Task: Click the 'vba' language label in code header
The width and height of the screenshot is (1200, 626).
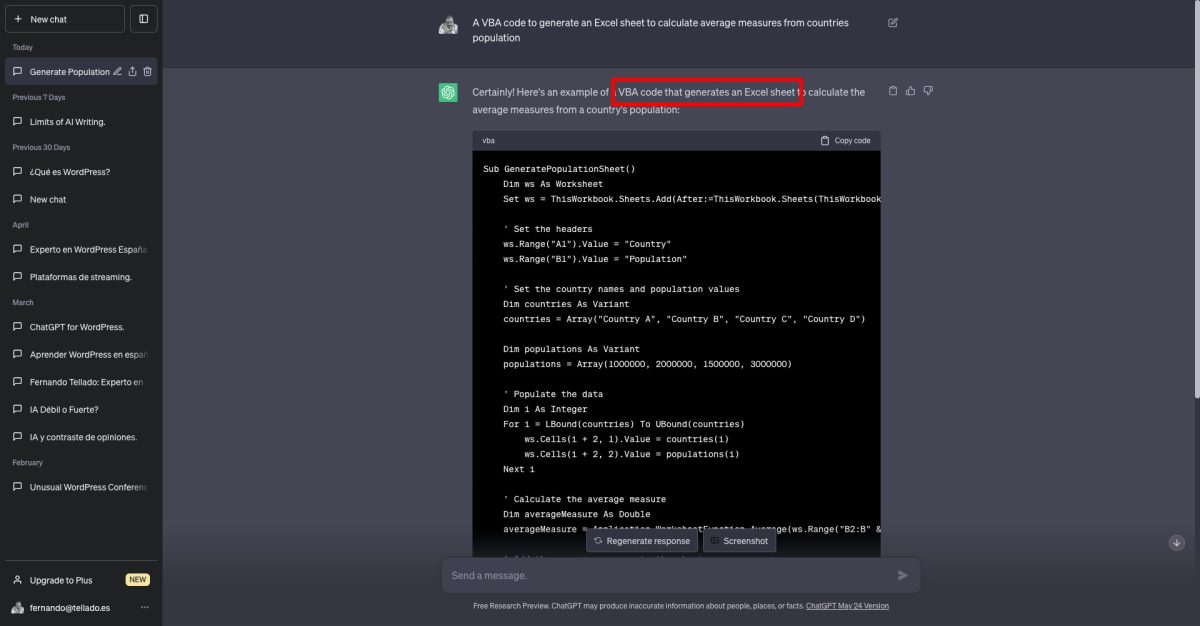Action: click(x=488, y=141)
